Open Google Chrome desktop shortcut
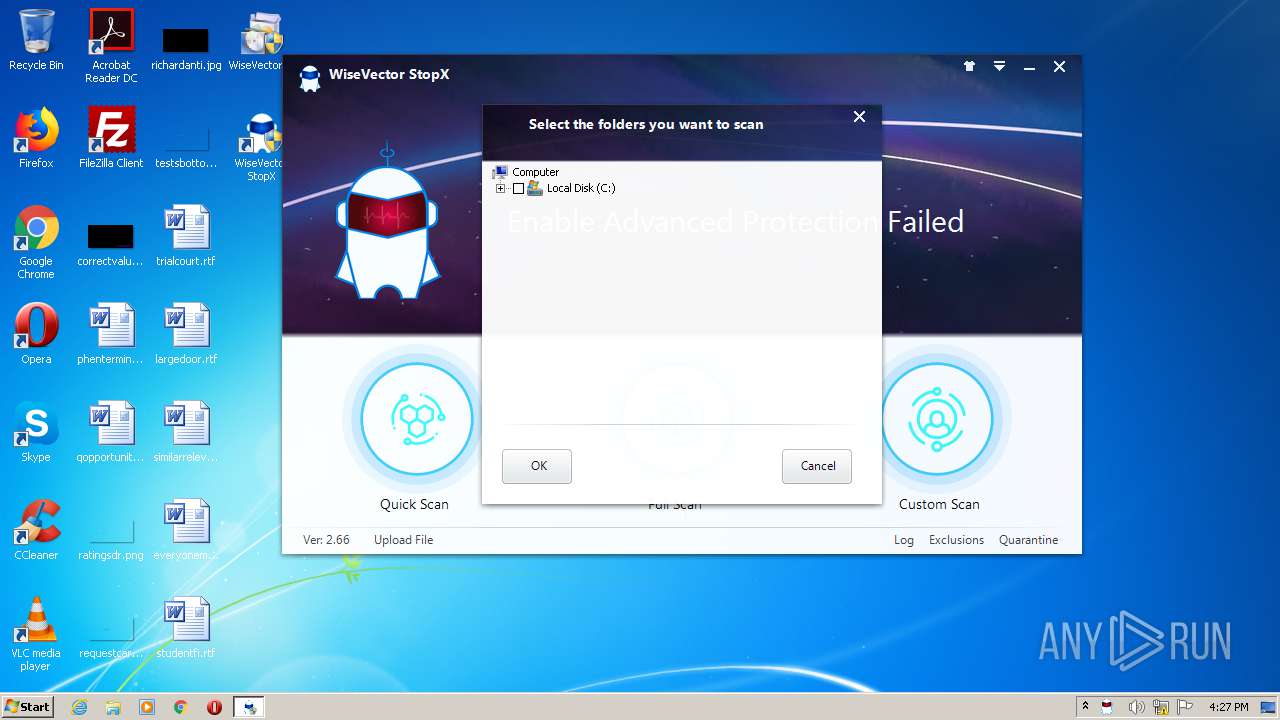 36,242
